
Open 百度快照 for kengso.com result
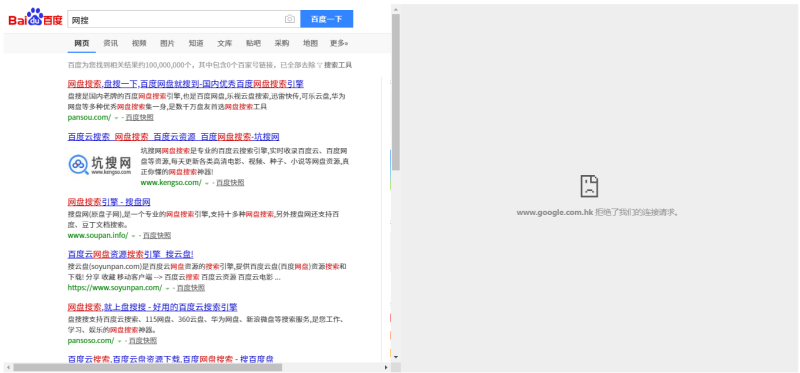point(230,183)
